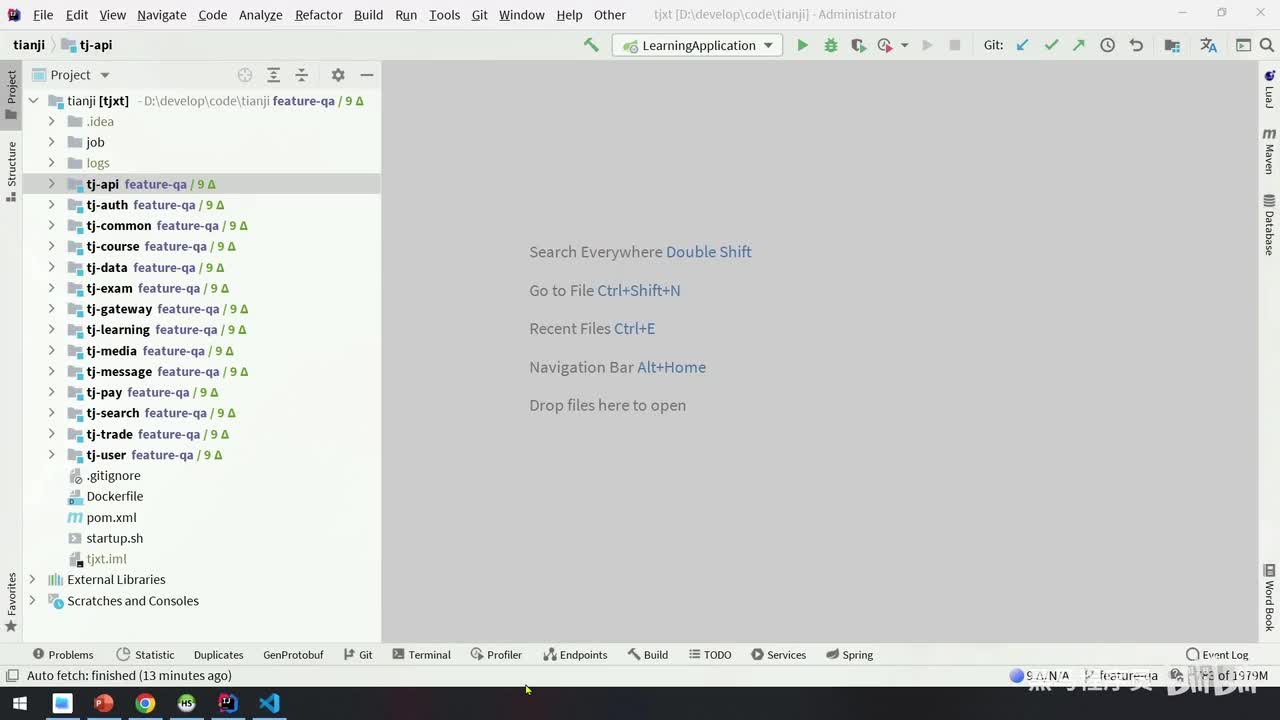This screenshot has width=1280, height=720.
Task: Select the tj-gateway module
Action: pyautogui.click(x=119, y=309)
